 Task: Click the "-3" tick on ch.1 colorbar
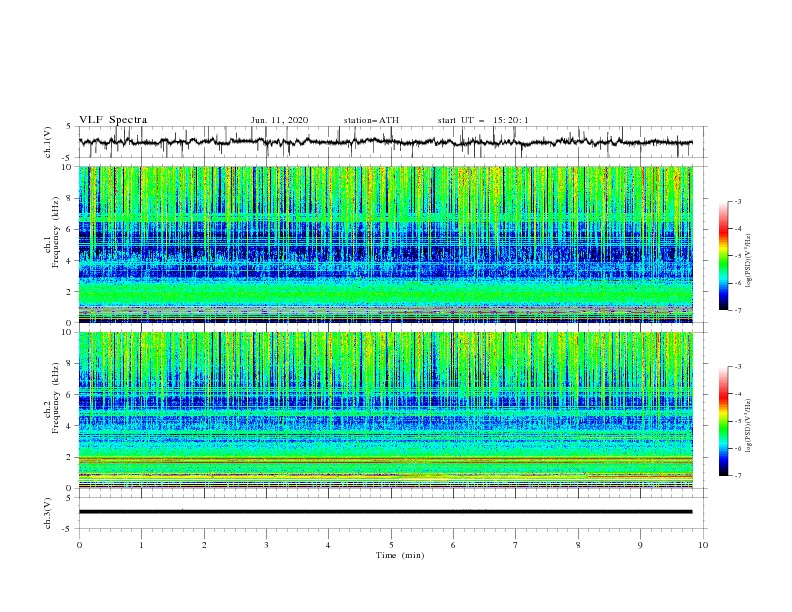(x=737, y=201)
